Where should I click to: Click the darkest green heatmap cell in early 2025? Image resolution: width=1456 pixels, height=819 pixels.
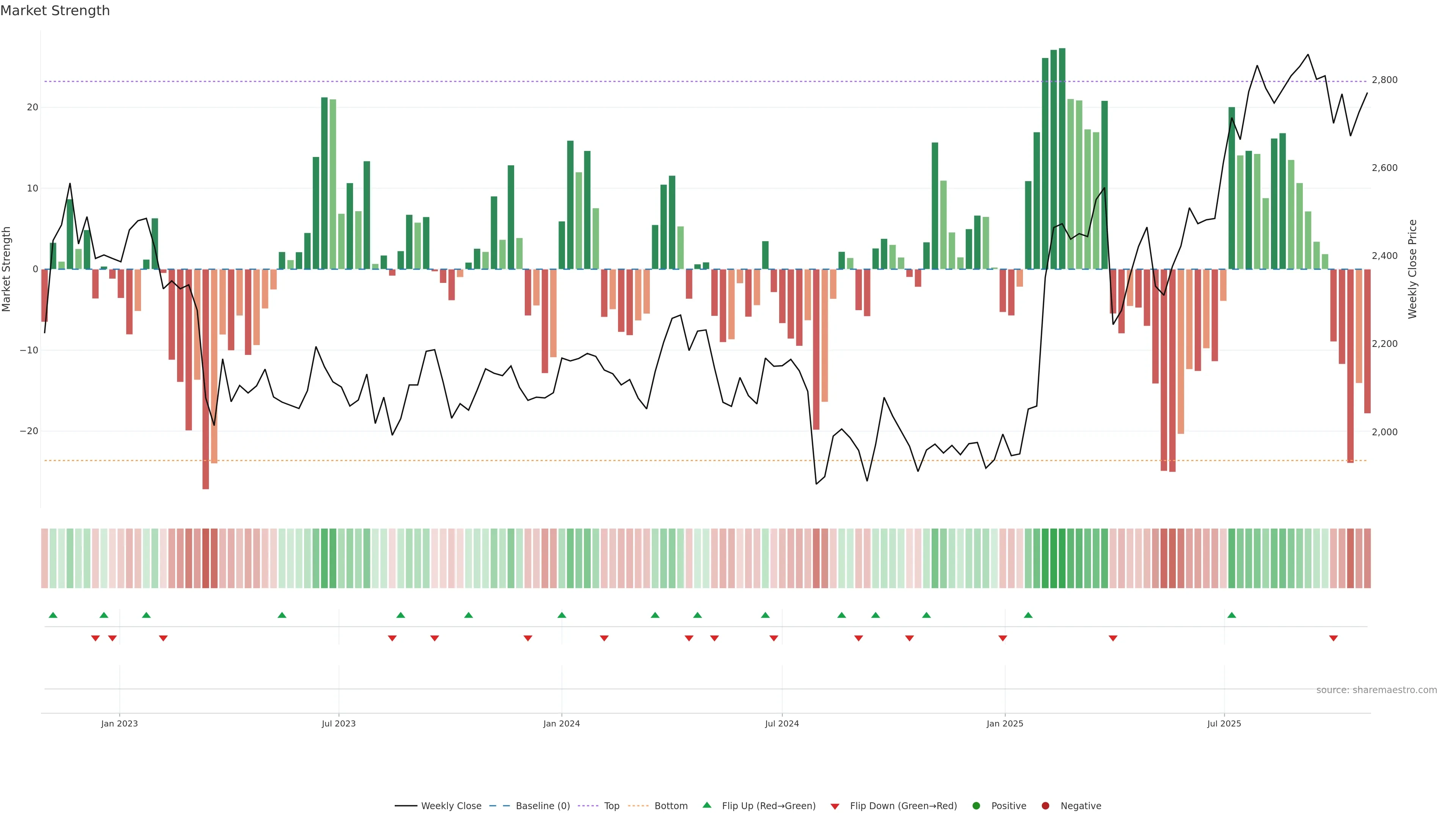pos(1062,558)
